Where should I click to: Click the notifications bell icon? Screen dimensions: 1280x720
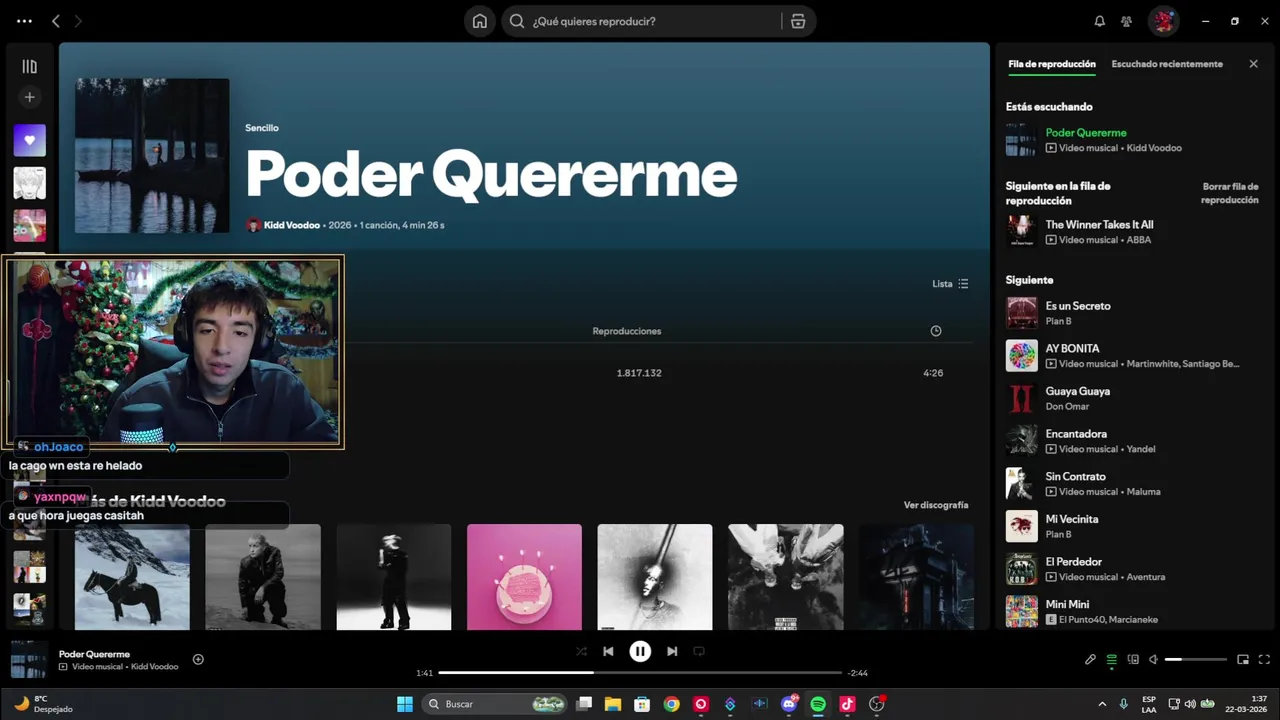(x=1100, y=21)
